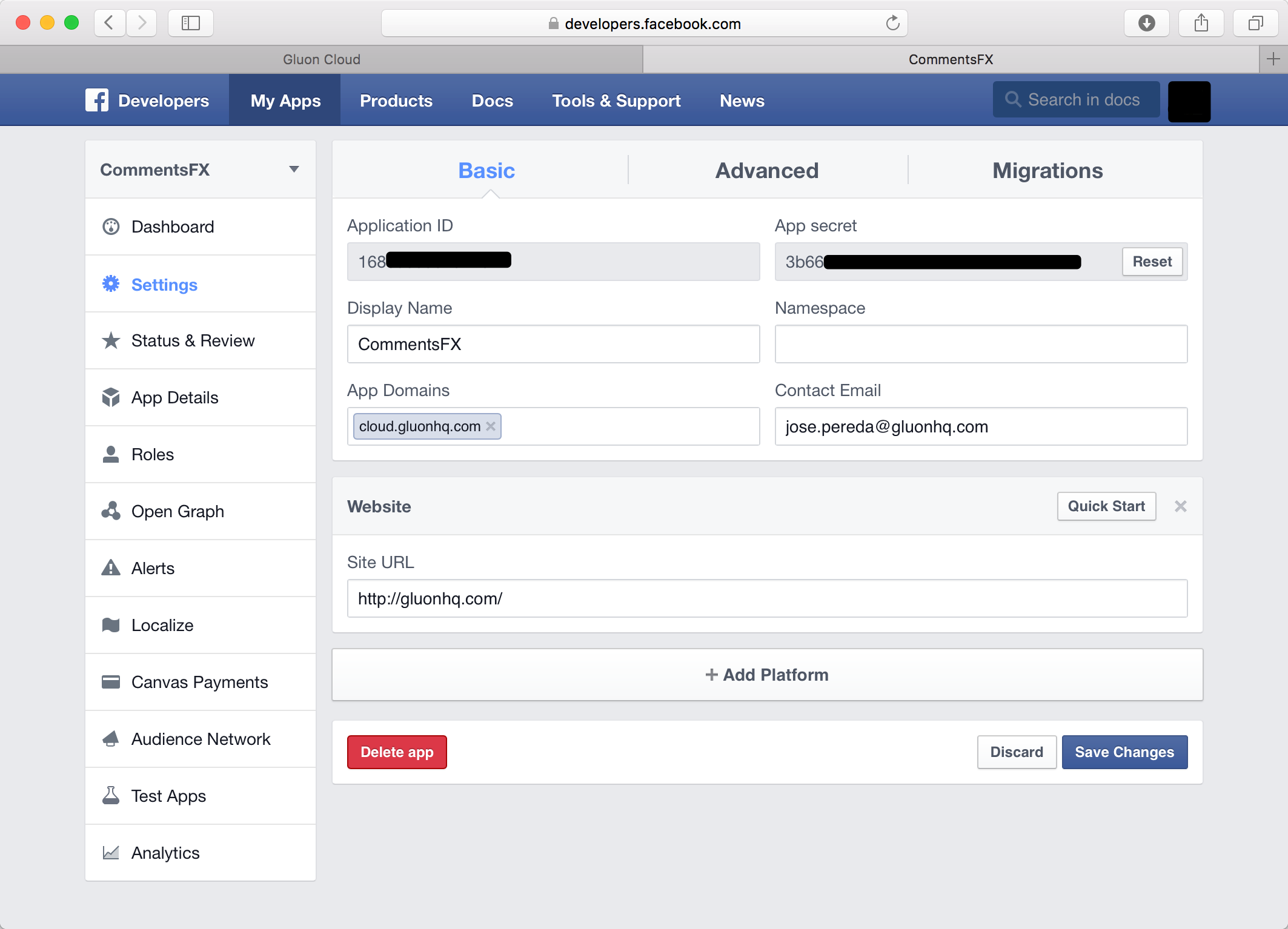Open the Canvas Payments page

coord(201,682)
